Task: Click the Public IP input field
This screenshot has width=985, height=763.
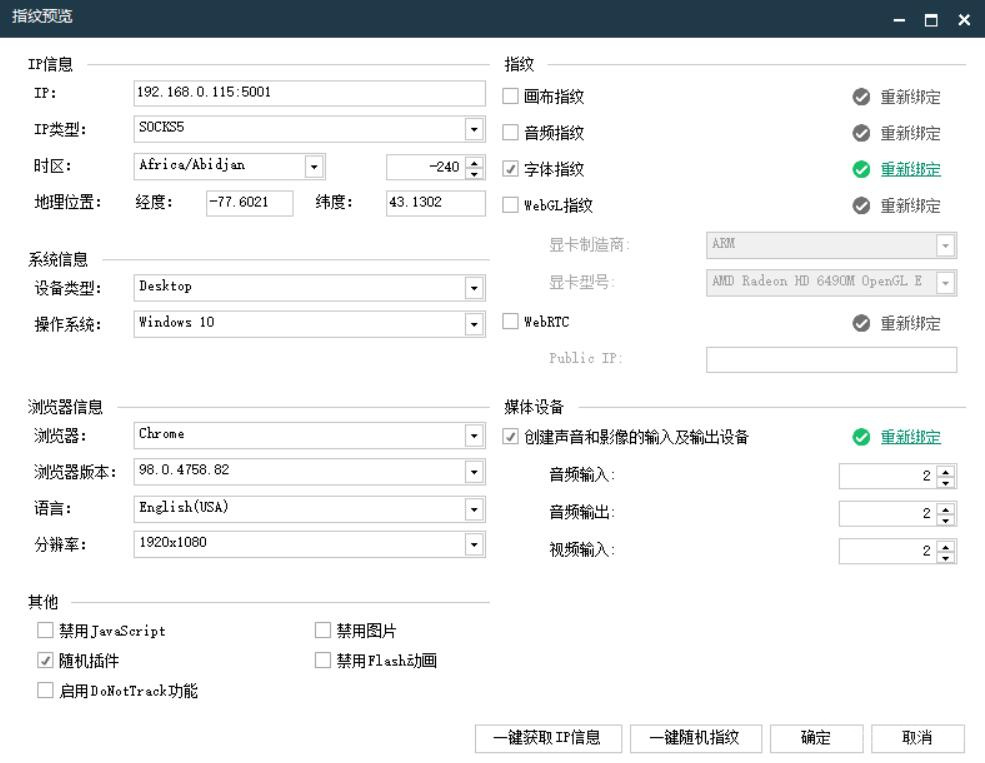Action: [831, 359]
